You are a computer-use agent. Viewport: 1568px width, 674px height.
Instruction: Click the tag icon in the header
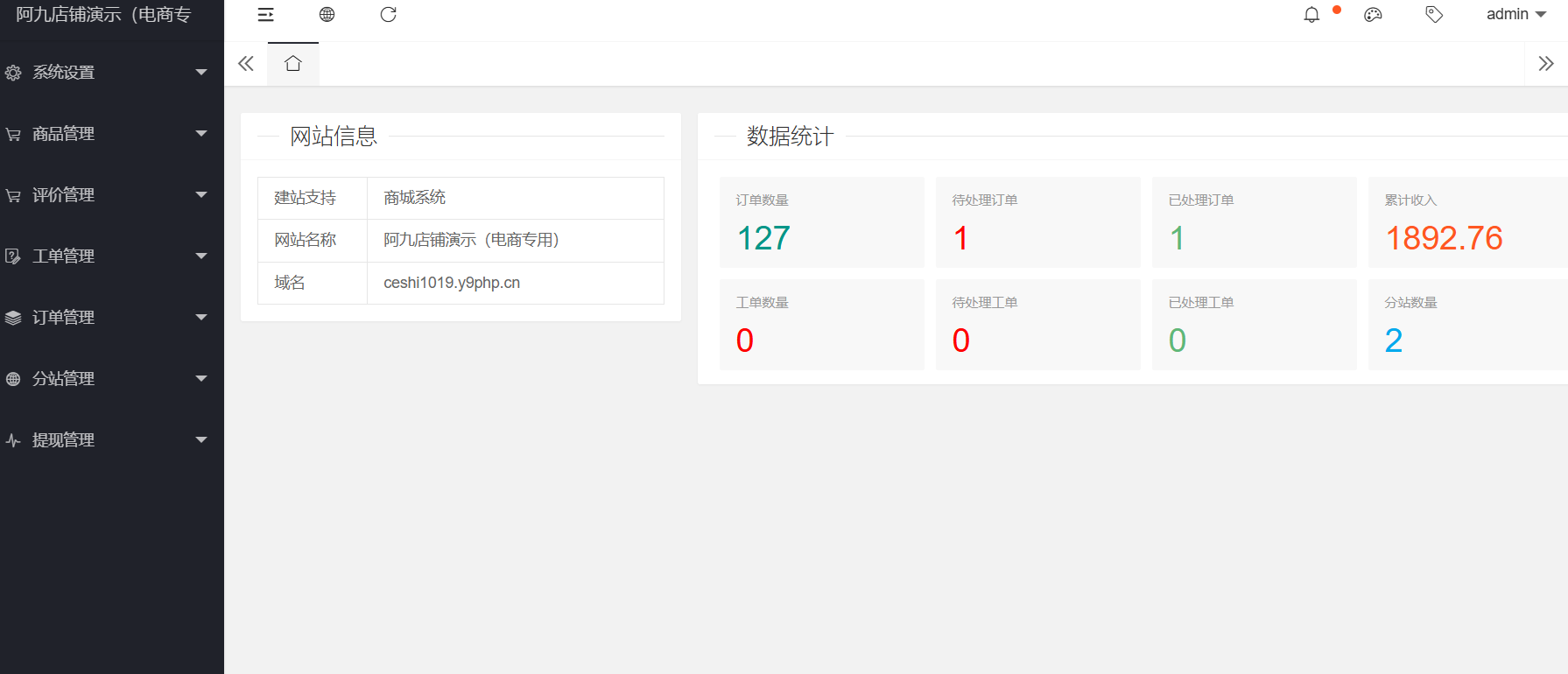(1434, 15)
